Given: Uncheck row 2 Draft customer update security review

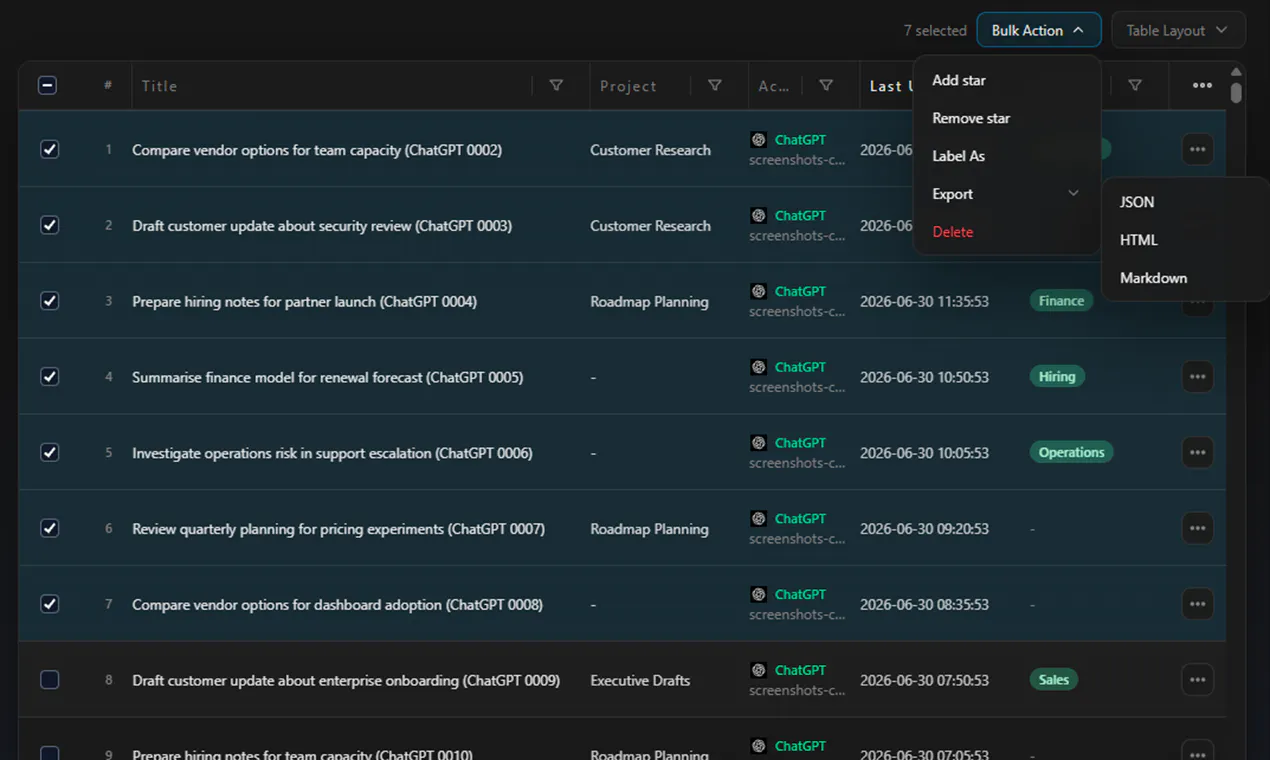Looking at the screenshot, I should [x=49, y=225].
